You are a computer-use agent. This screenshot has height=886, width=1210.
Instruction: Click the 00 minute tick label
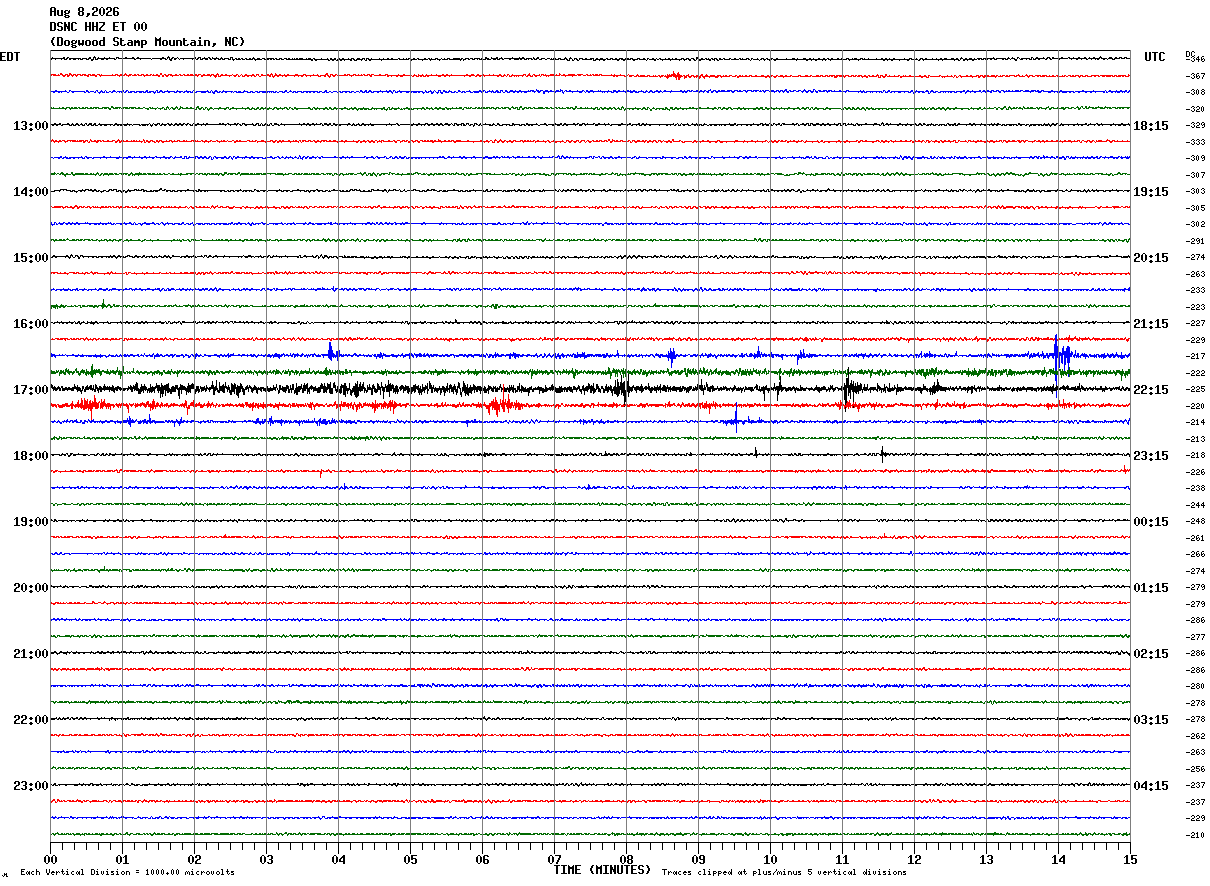50,859
